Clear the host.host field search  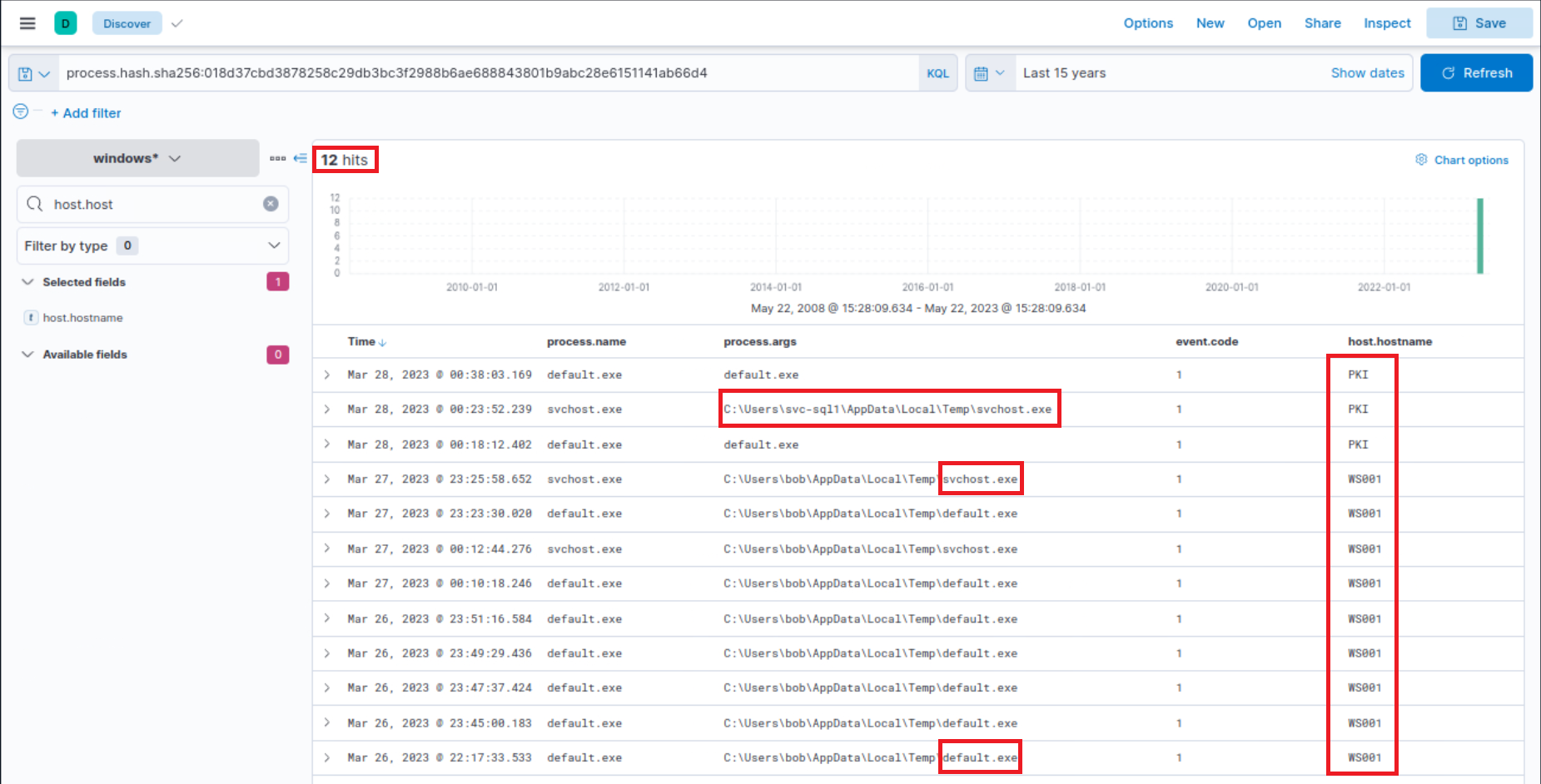click(270, 204)
